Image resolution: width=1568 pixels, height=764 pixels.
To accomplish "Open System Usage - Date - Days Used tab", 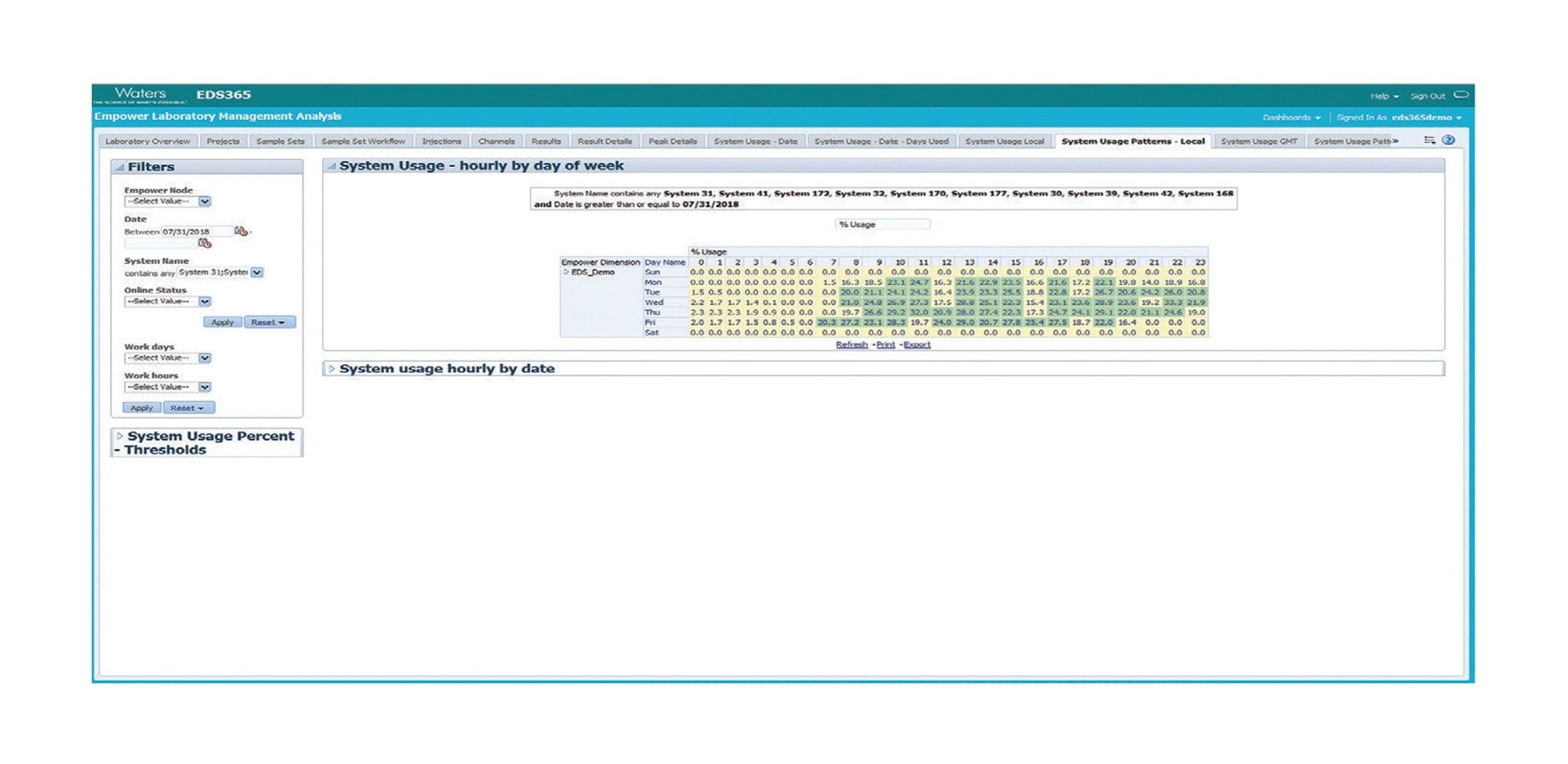I will click(881, 141).
